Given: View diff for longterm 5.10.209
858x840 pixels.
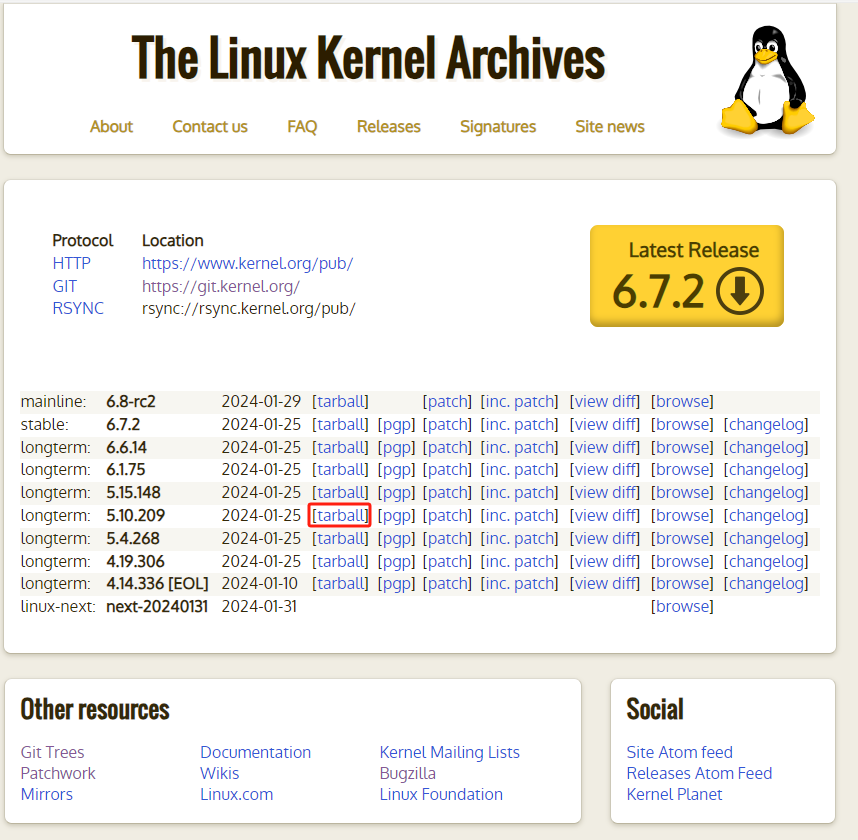Looking at the screenshot, I should coord(605,515).
